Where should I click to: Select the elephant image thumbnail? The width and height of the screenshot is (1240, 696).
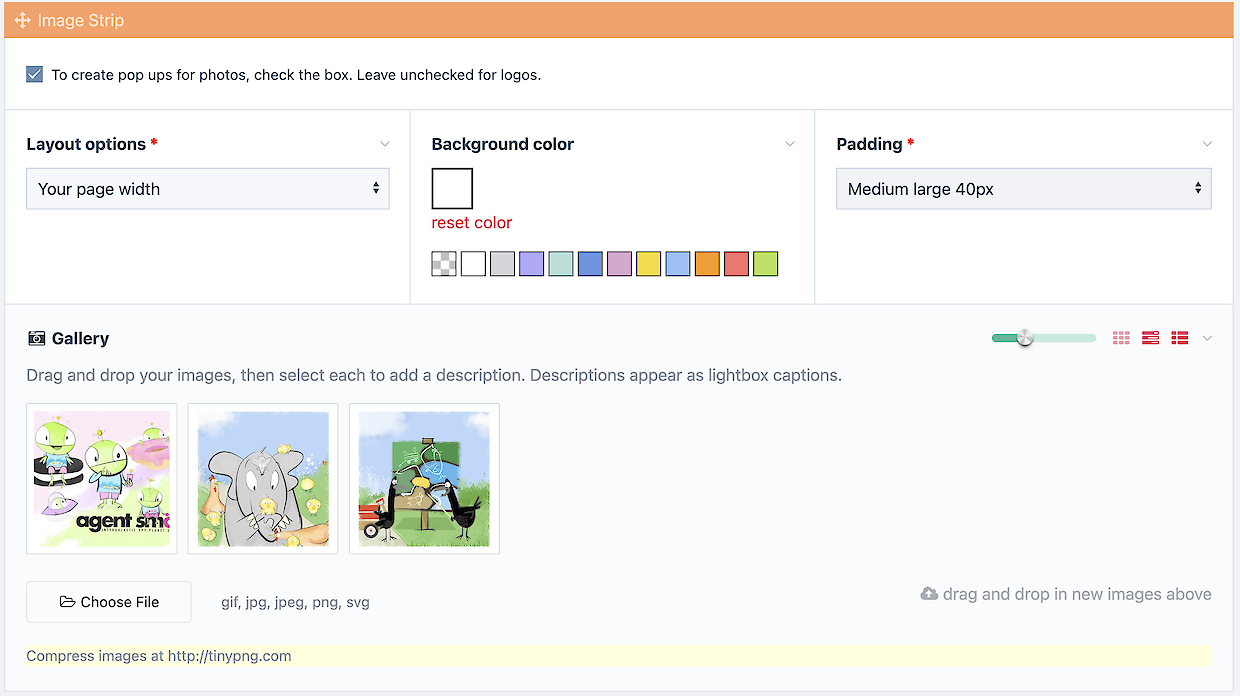click(263, 478)
